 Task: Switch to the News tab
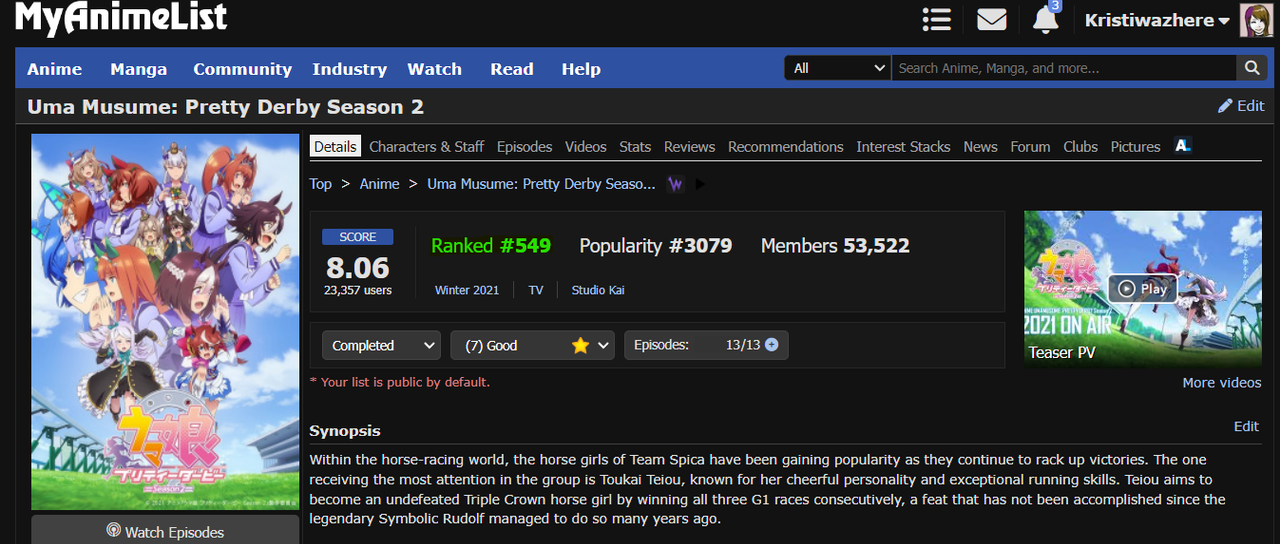(x=980, y=146)
